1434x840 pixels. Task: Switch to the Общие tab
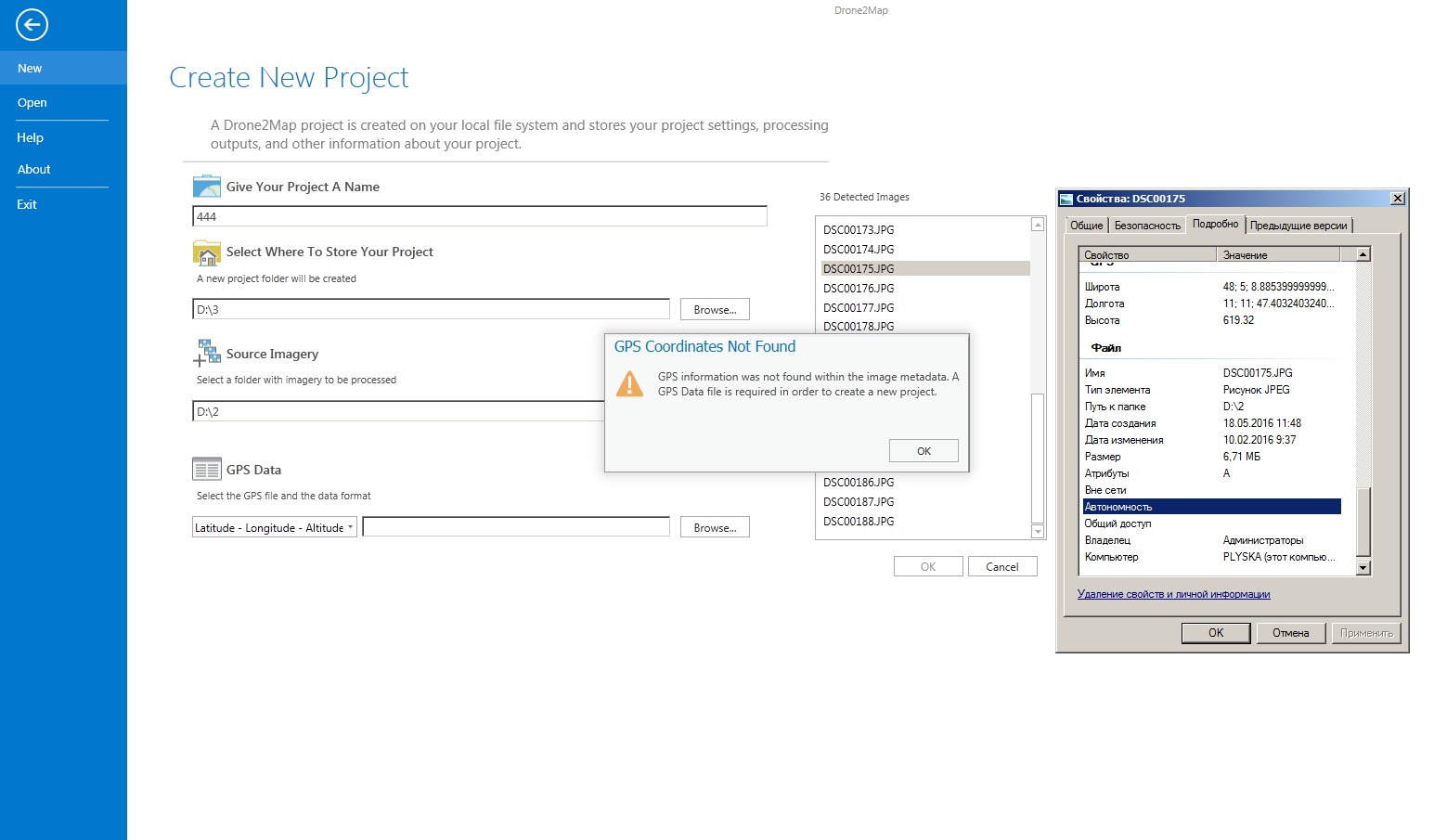click(x=1087, y=226)
